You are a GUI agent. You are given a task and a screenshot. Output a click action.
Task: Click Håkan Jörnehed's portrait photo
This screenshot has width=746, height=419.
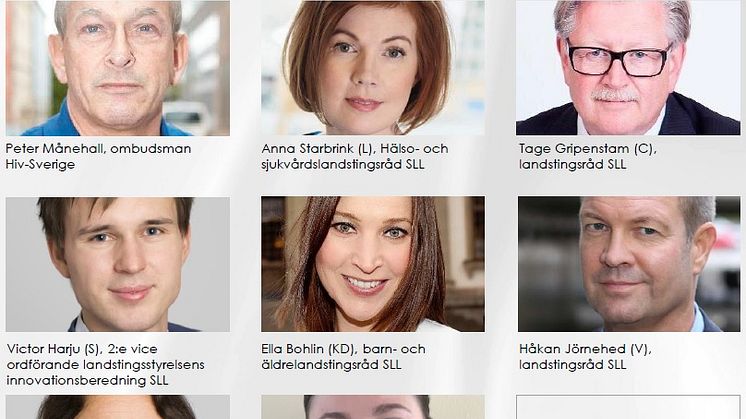(x=629, y=264)
